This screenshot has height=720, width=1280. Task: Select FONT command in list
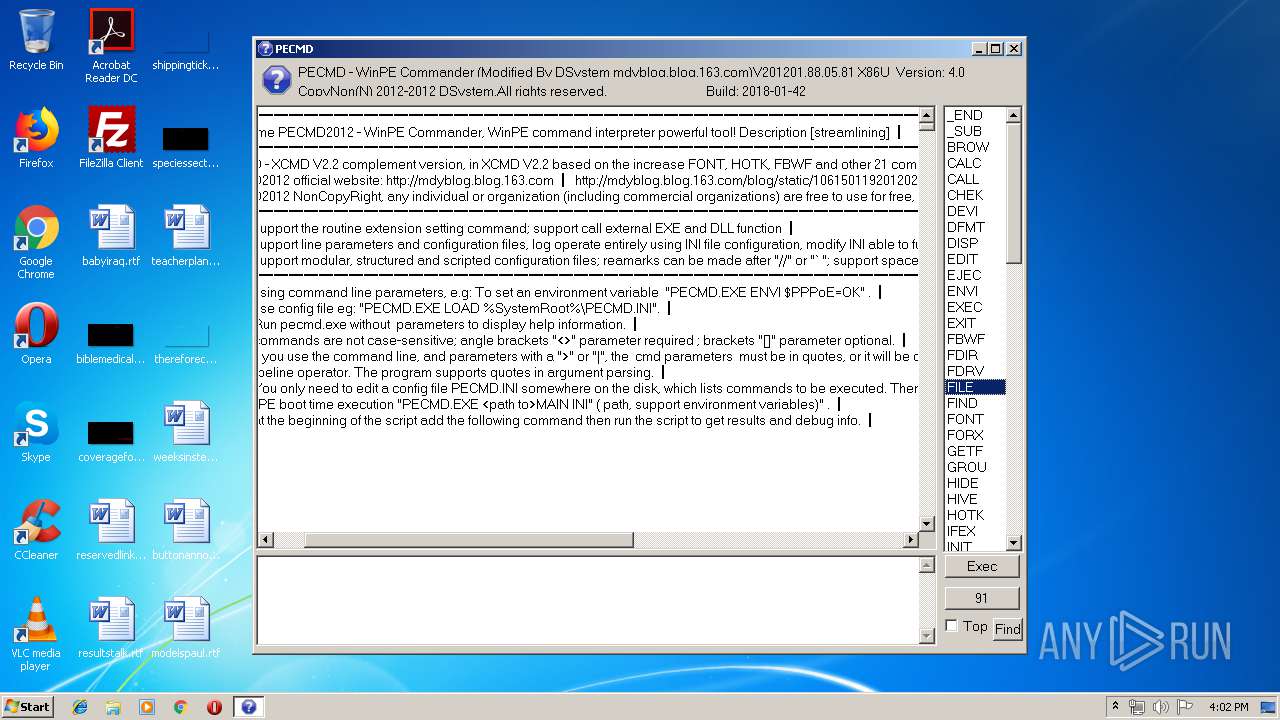point(975,419)
